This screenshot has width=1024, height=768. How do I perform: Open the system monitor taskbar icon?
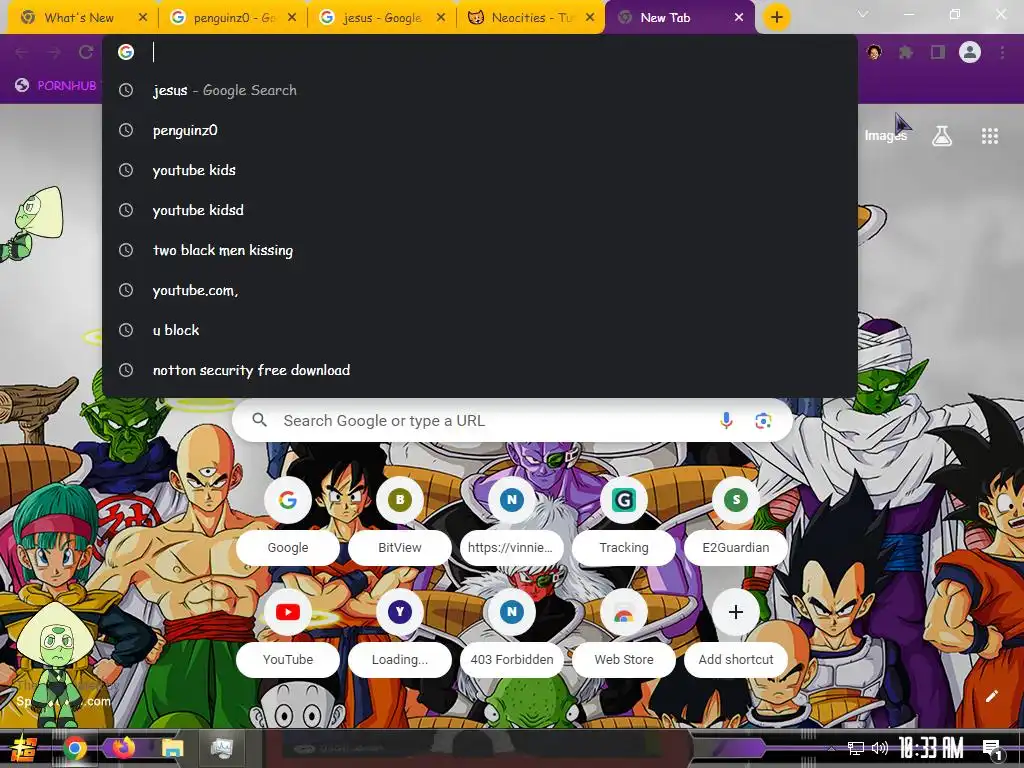pyautogui.click(x=221, y=748)
